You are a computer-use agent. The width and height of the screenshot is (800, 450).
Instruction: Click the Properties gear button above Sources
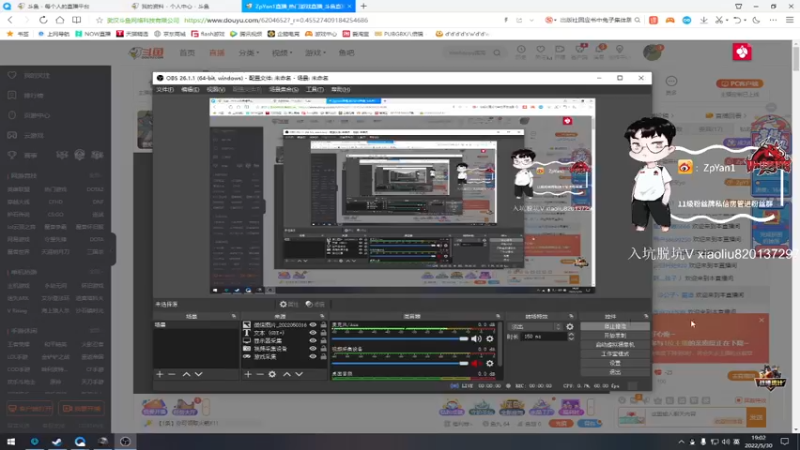288,304
